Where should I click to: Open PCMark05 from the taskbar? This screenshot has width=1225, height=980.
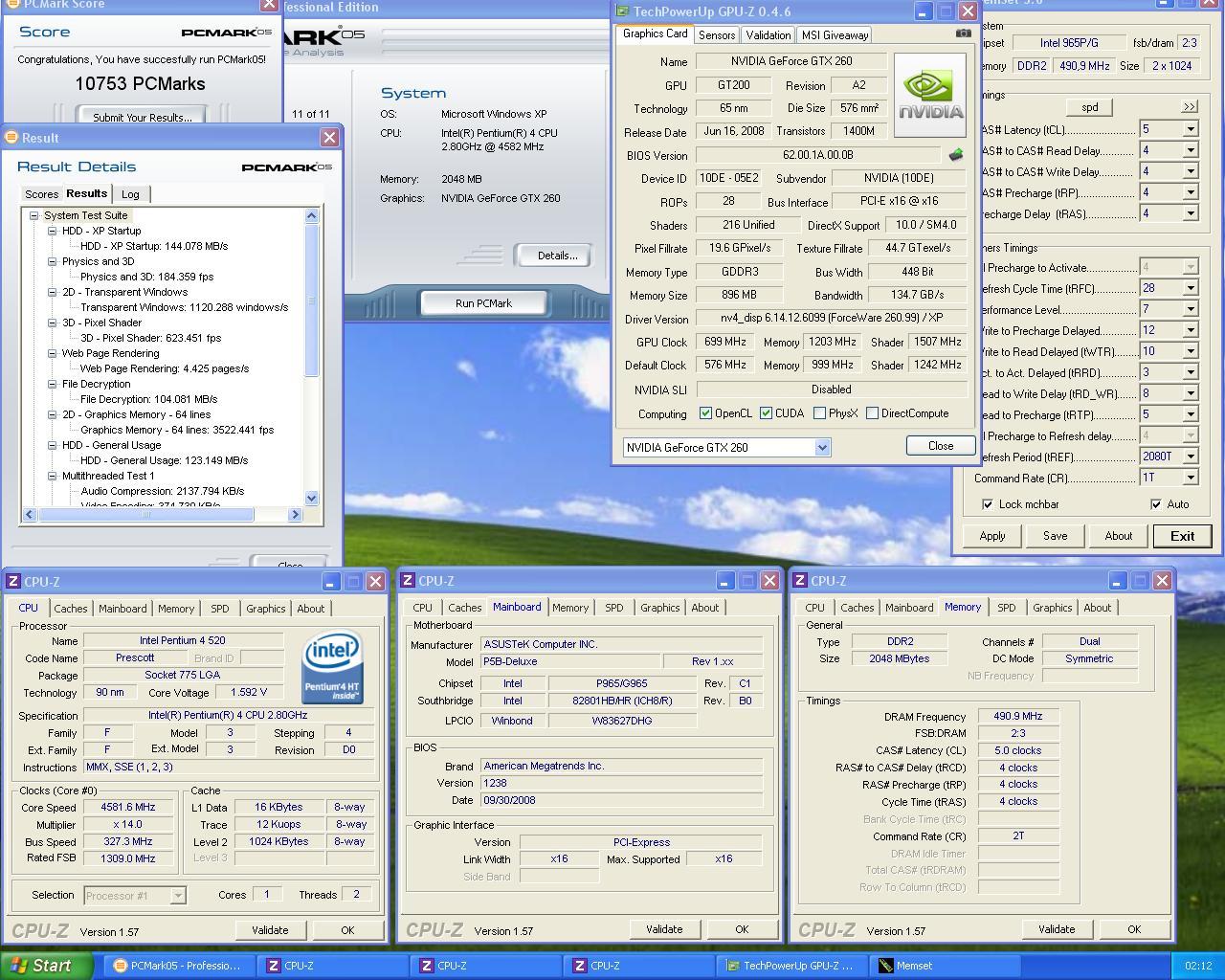179,966
